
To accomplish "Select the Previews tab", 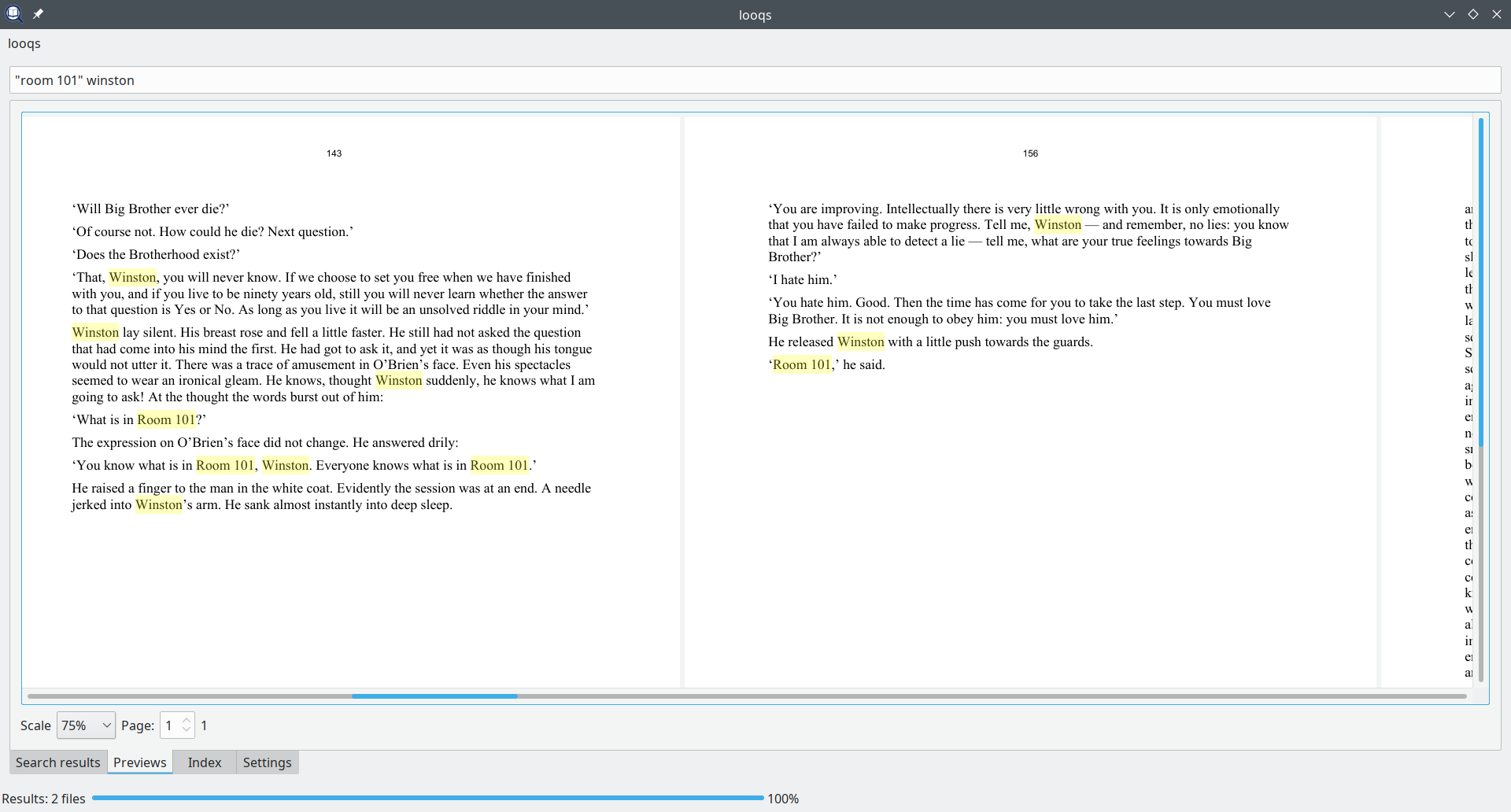I will pos(140,762).
